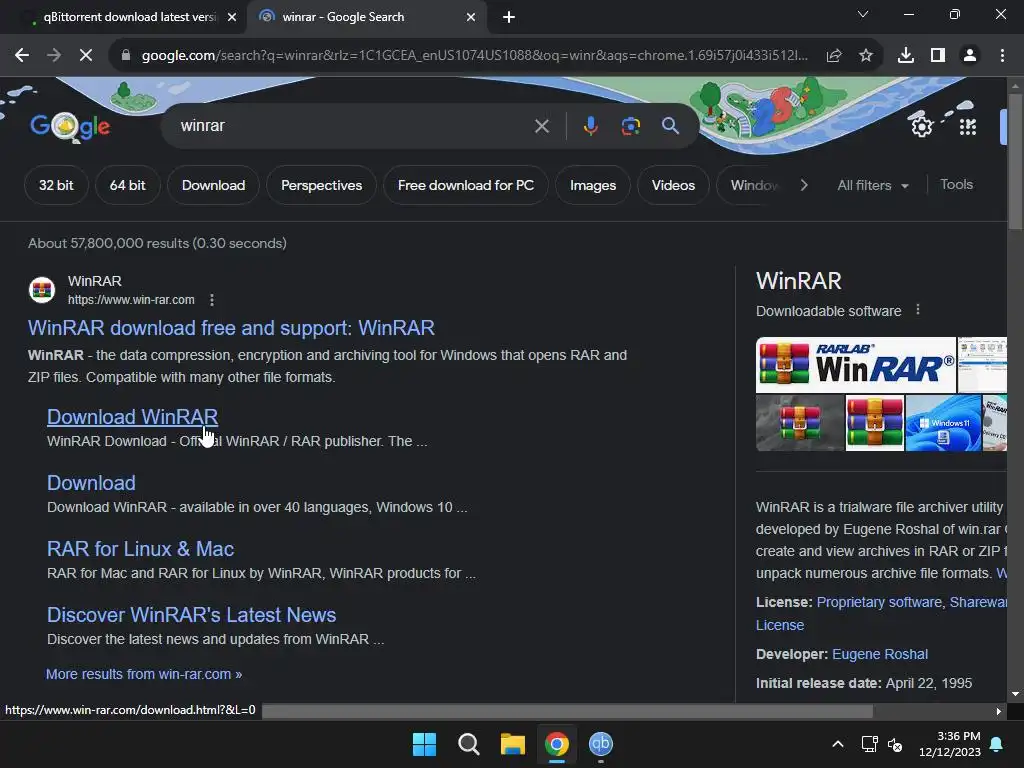Open the search Tools button

pos(956,185)
